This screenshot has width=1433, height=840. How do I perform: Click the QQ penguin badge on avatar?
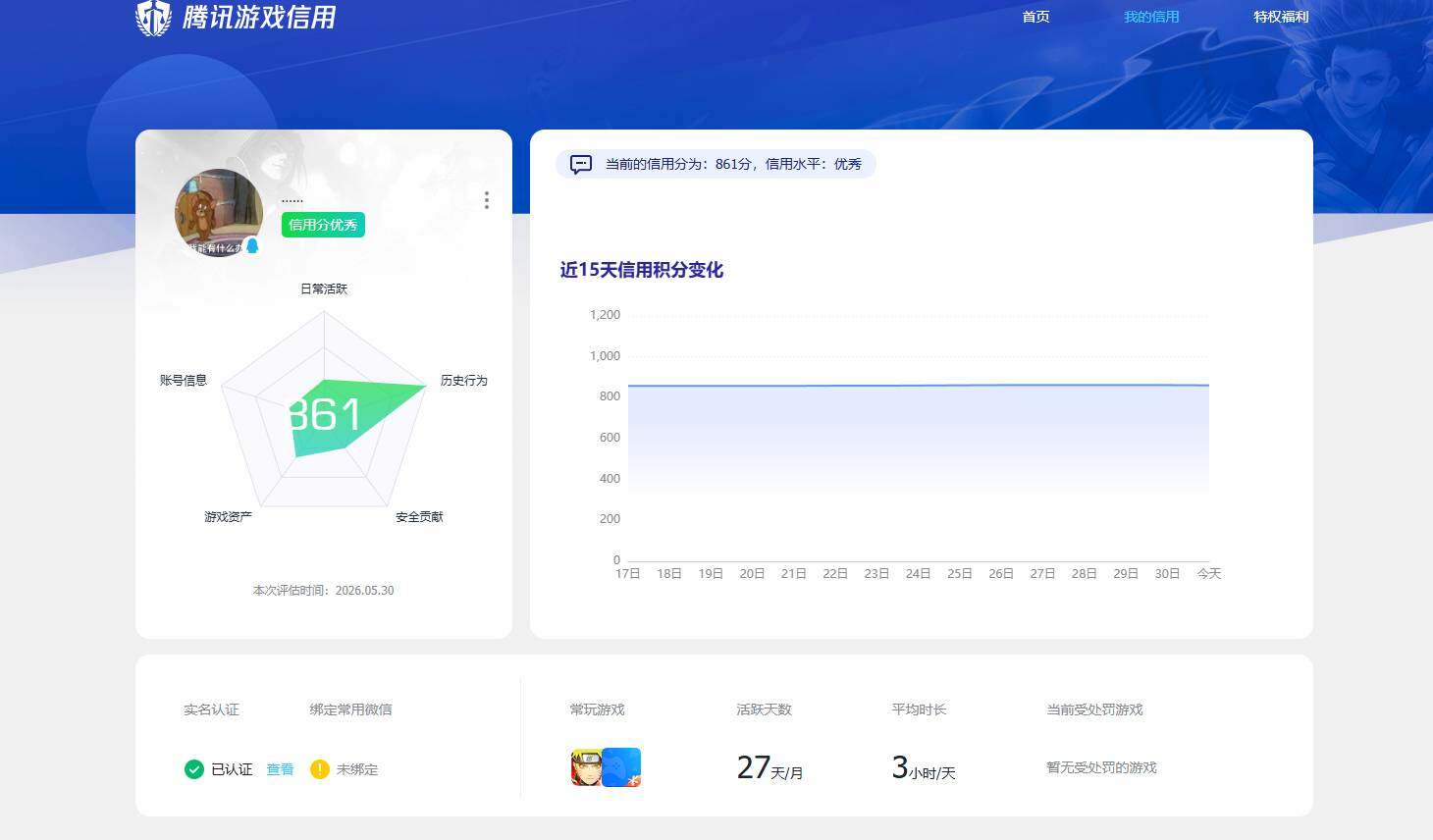(x=252, y=245)
